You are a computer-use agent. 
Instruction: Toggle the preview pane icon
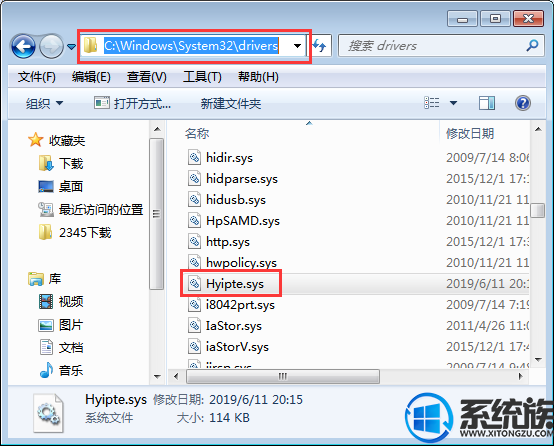[487, 103]
